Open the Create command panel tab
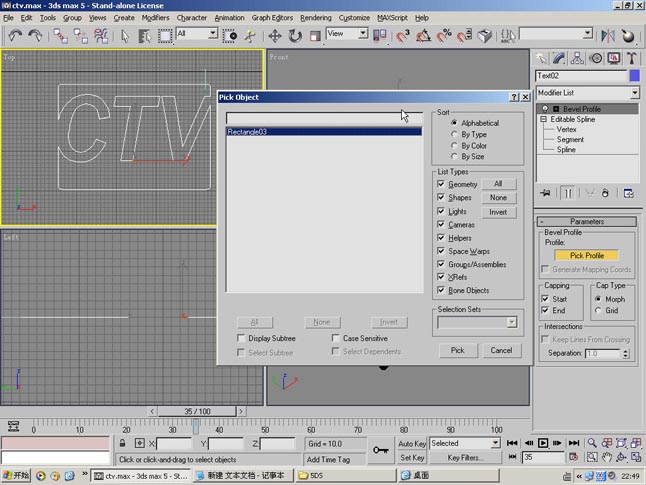 pyautogui.click(x=541, y=59)
